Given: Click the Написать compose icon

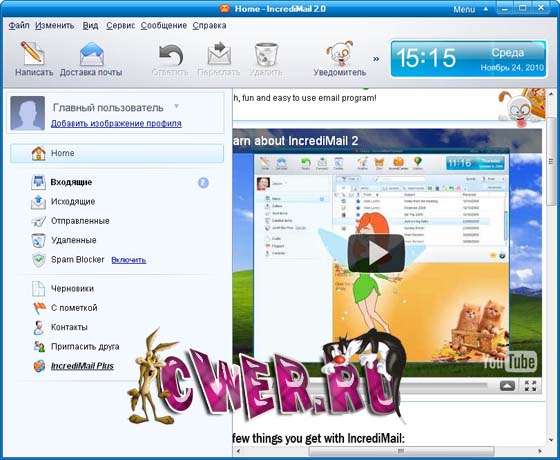Looking at the screenshot, I should [32, 53].
